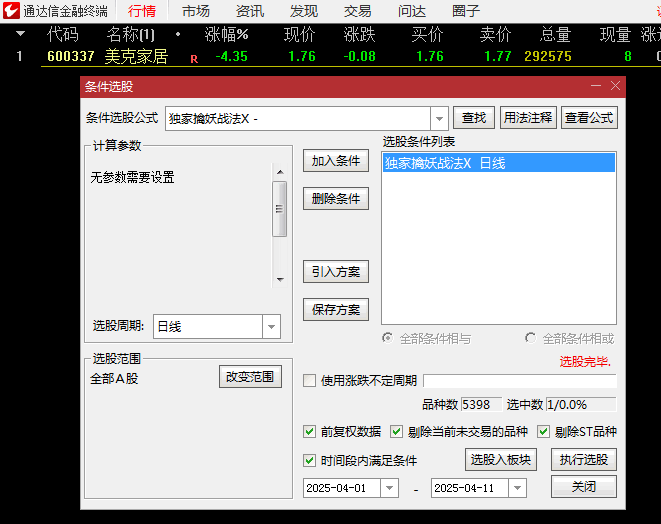Enable the 使用涨跌不定周期 checkbox
661x524 pixels.
pos(309,381)
